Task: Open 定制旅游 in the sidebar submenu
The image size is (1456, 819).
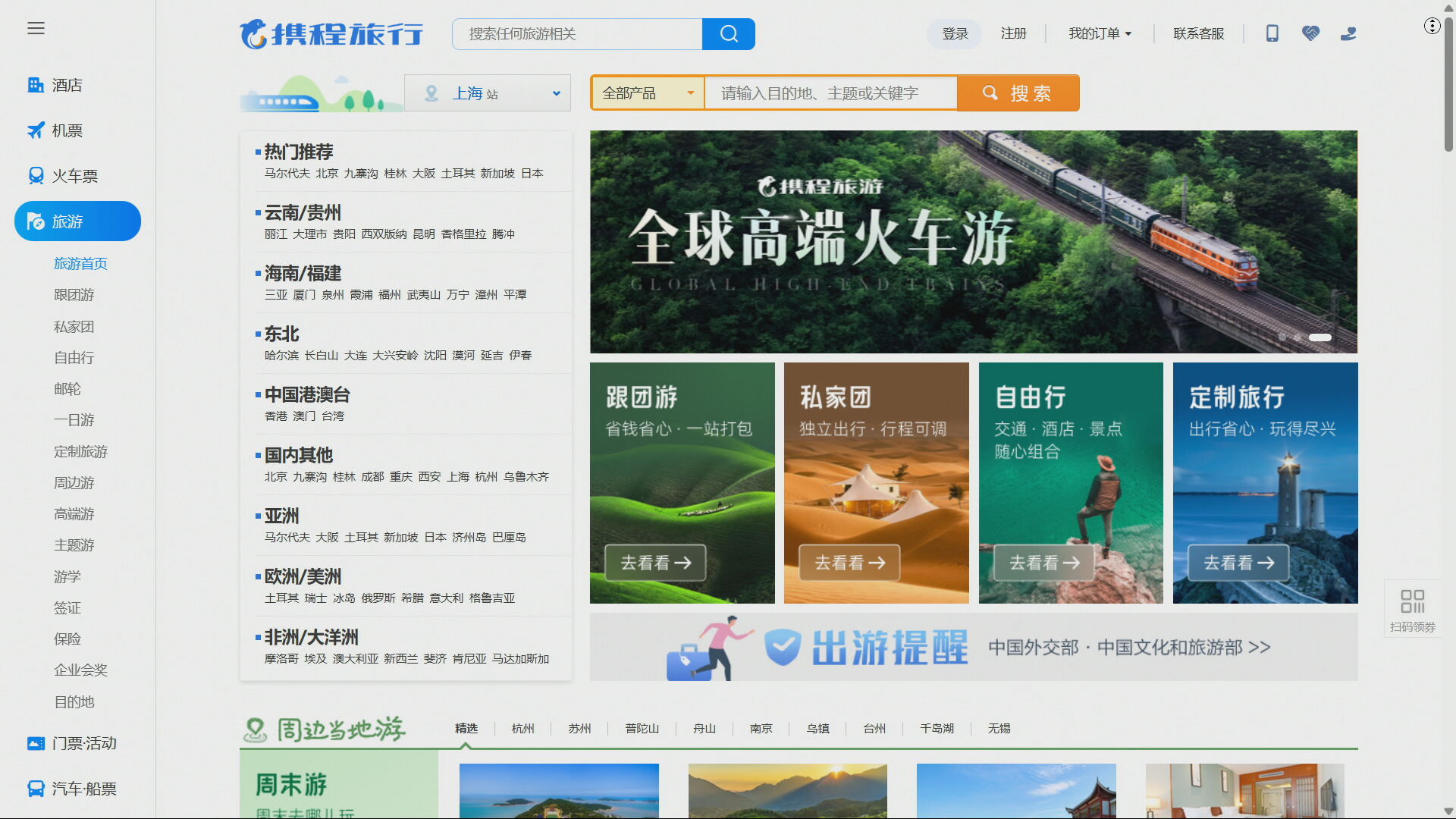Action: coord(80,451)
